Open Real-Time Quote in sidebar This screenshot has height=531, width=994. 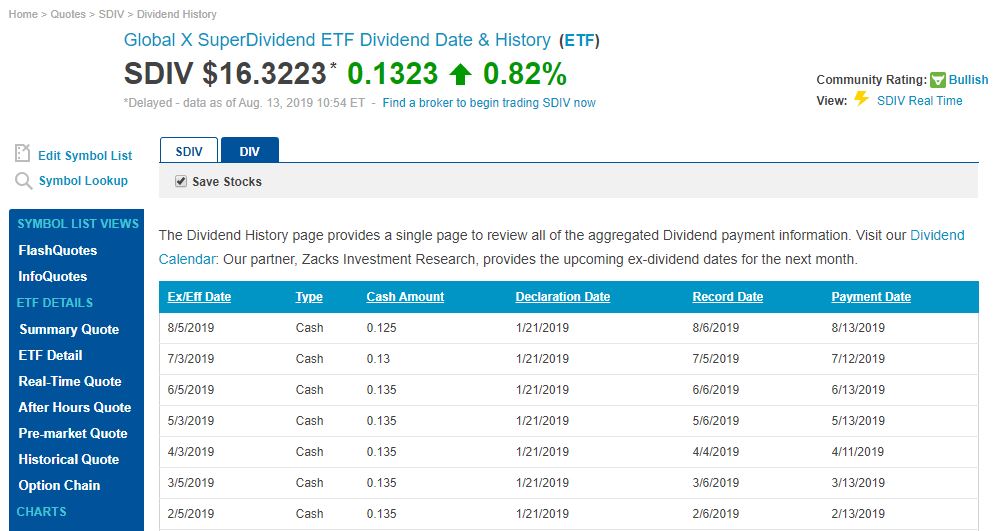(70, 381)
